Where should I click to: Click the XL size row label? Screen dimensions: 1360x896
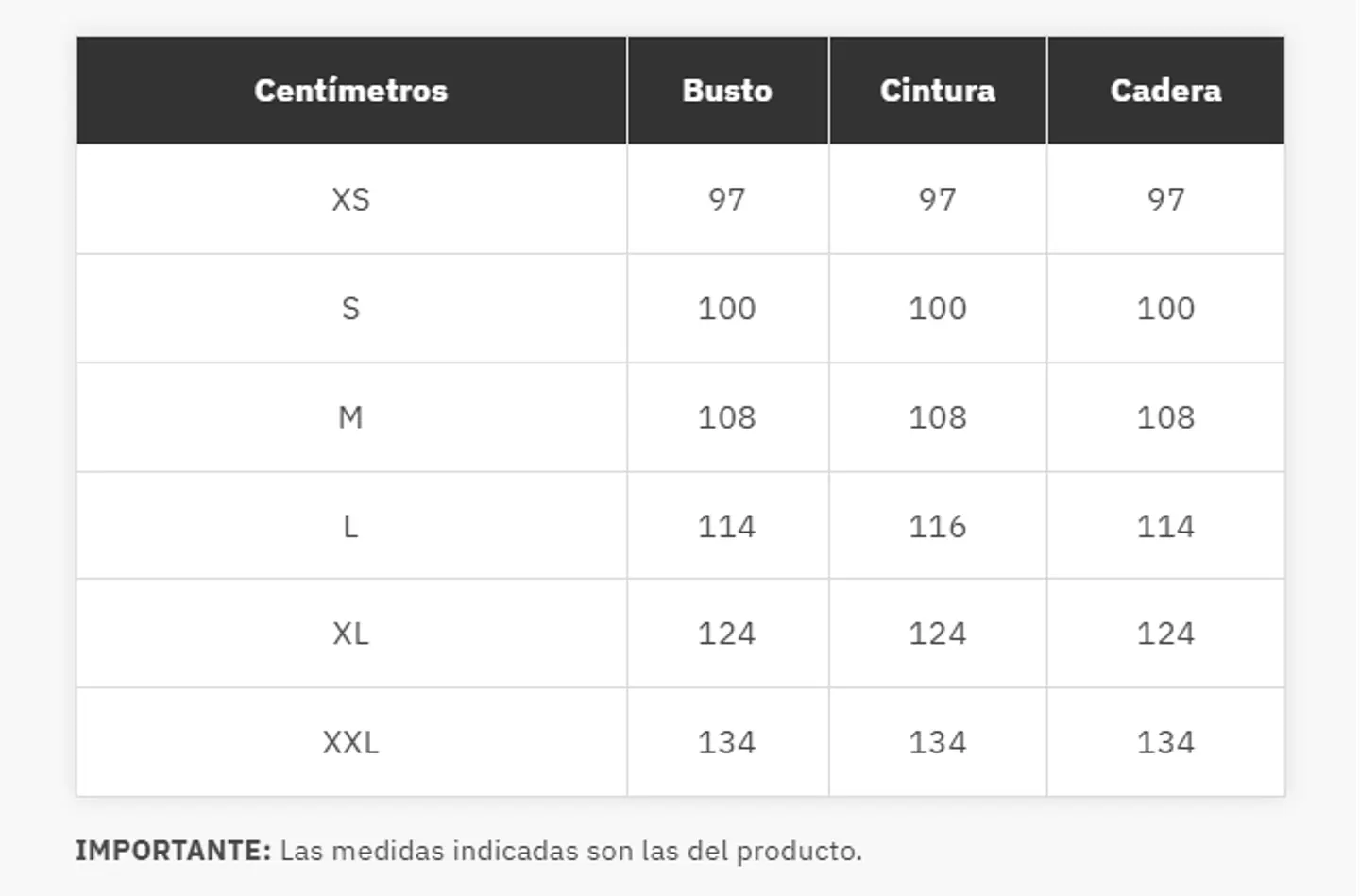tap(350, 634)
